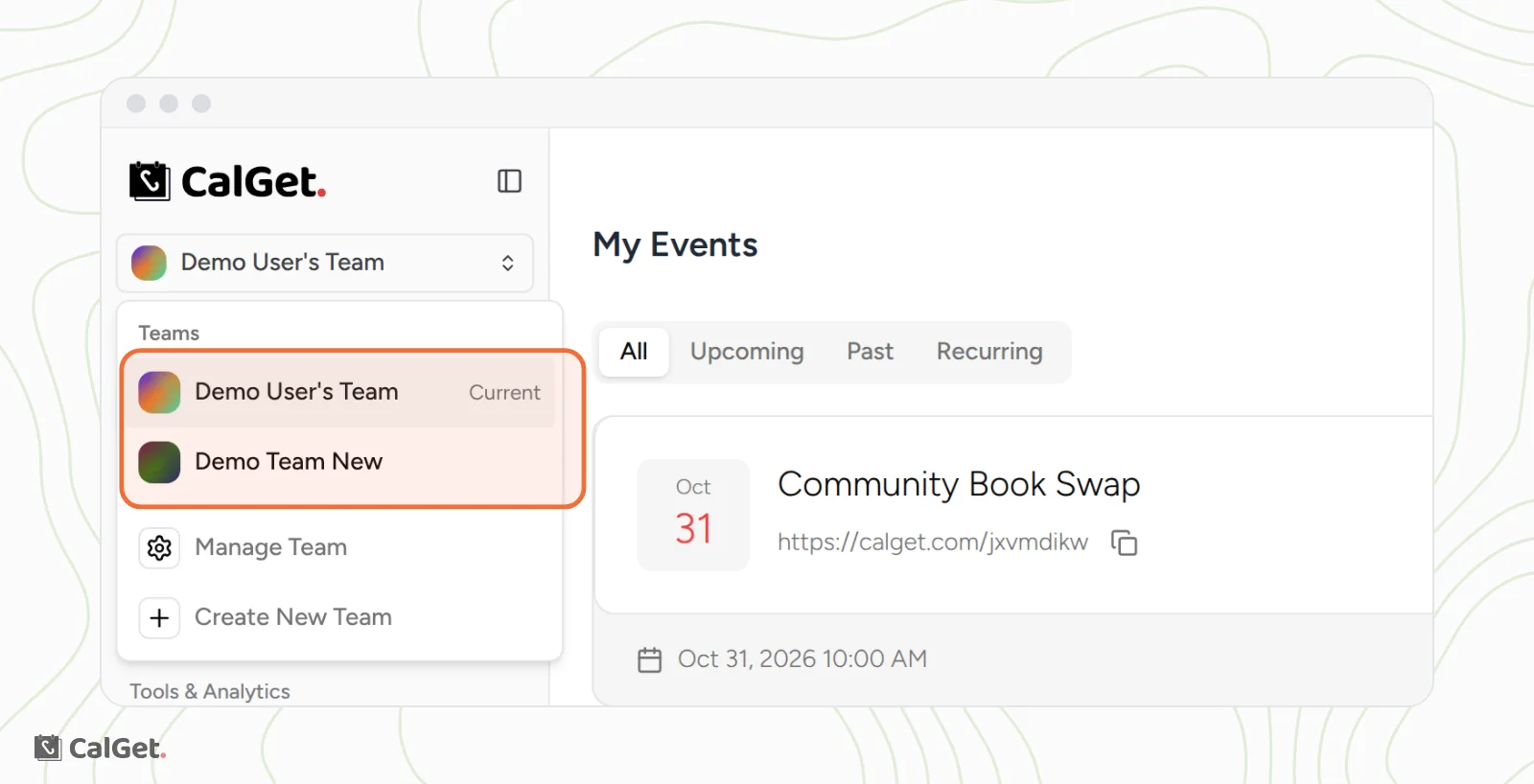
Task: Switch to Demo Team New
Action: coord(340,462)
